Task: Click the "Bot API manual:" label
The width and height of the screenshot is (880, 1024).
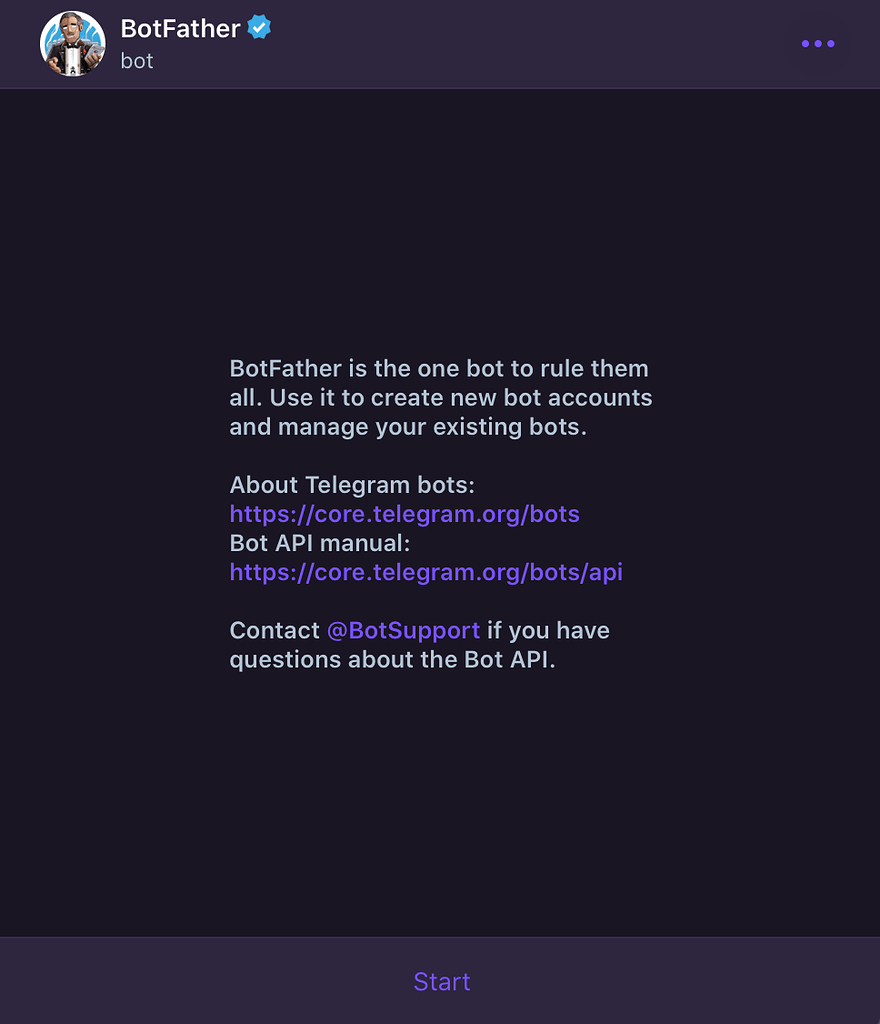Action: [x=320, y=543]
